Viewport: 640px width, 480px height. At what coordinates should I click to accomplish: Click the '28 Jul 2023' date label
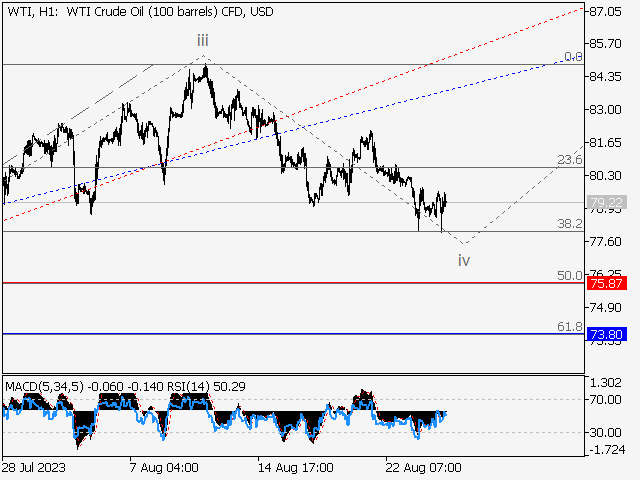coord(33,467)
